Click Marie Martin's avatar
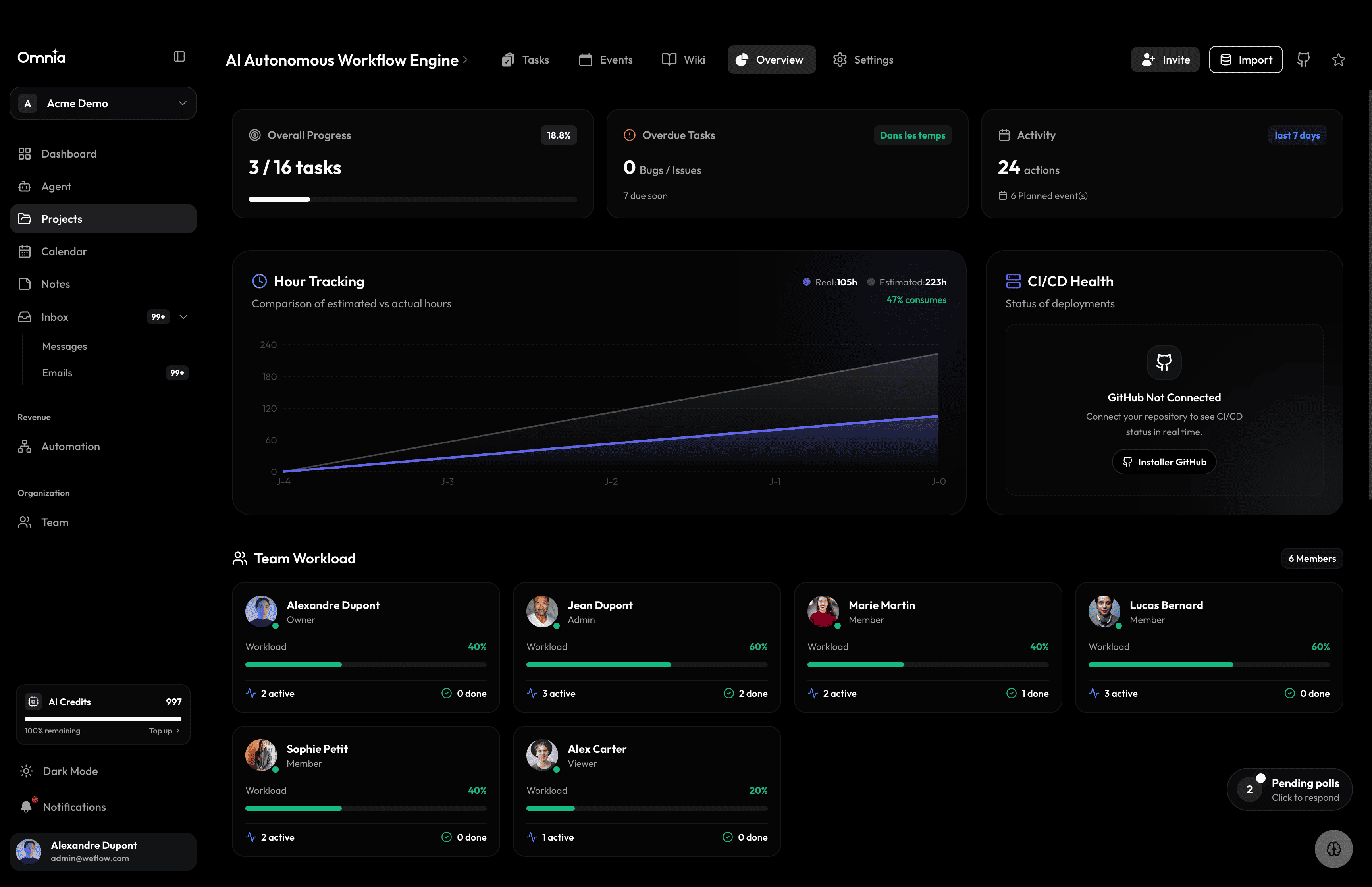 [823, 611]
